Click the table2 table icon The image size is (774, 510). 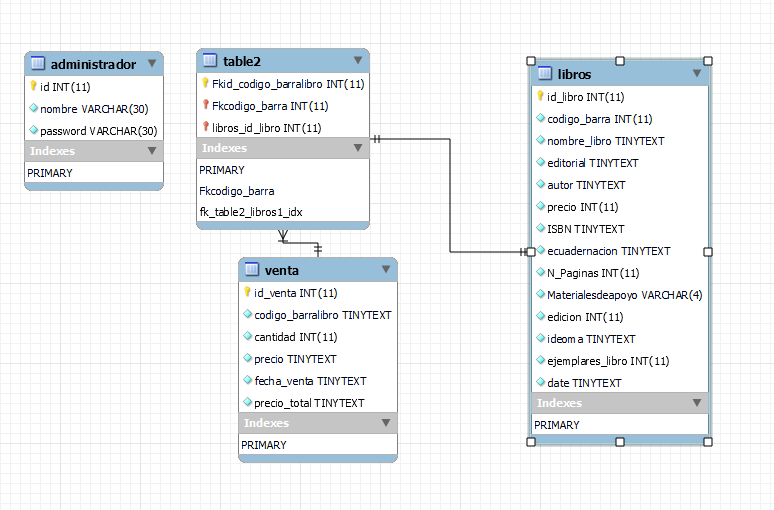pyautogui.click(x=210, y=60)
